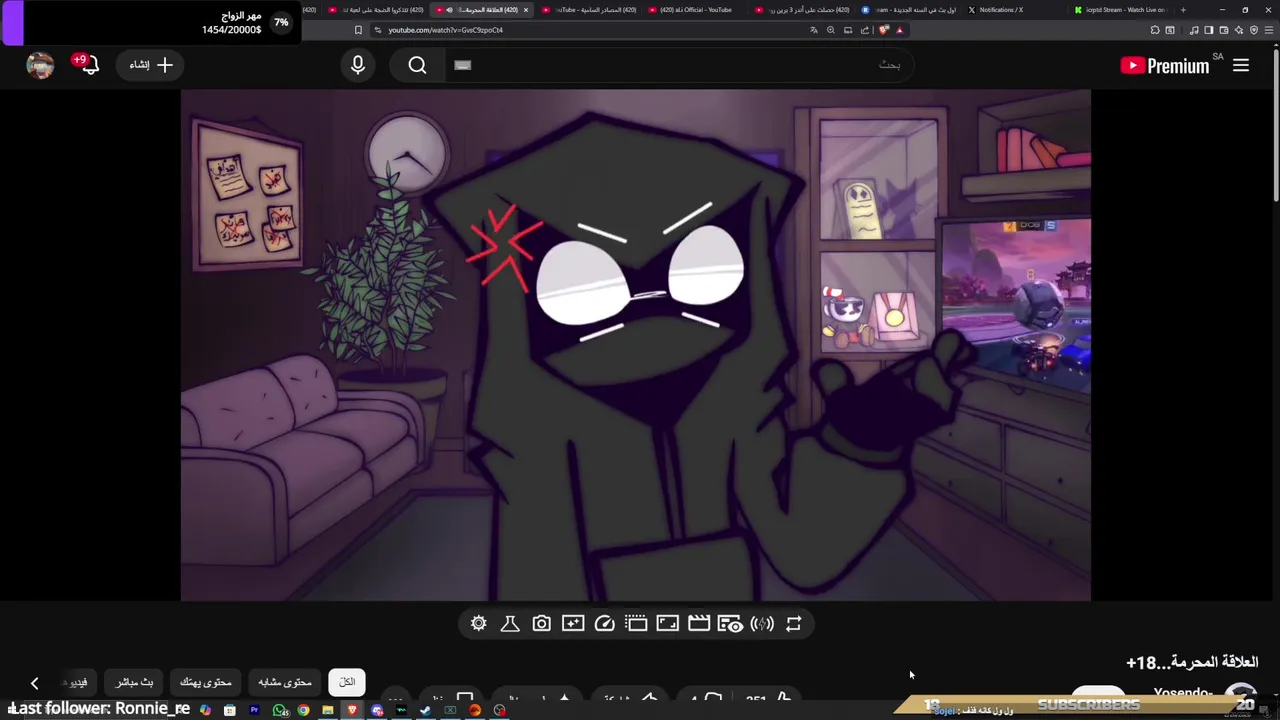Select the partly hidden 'فيديو' filter chip

coord(78,682)
